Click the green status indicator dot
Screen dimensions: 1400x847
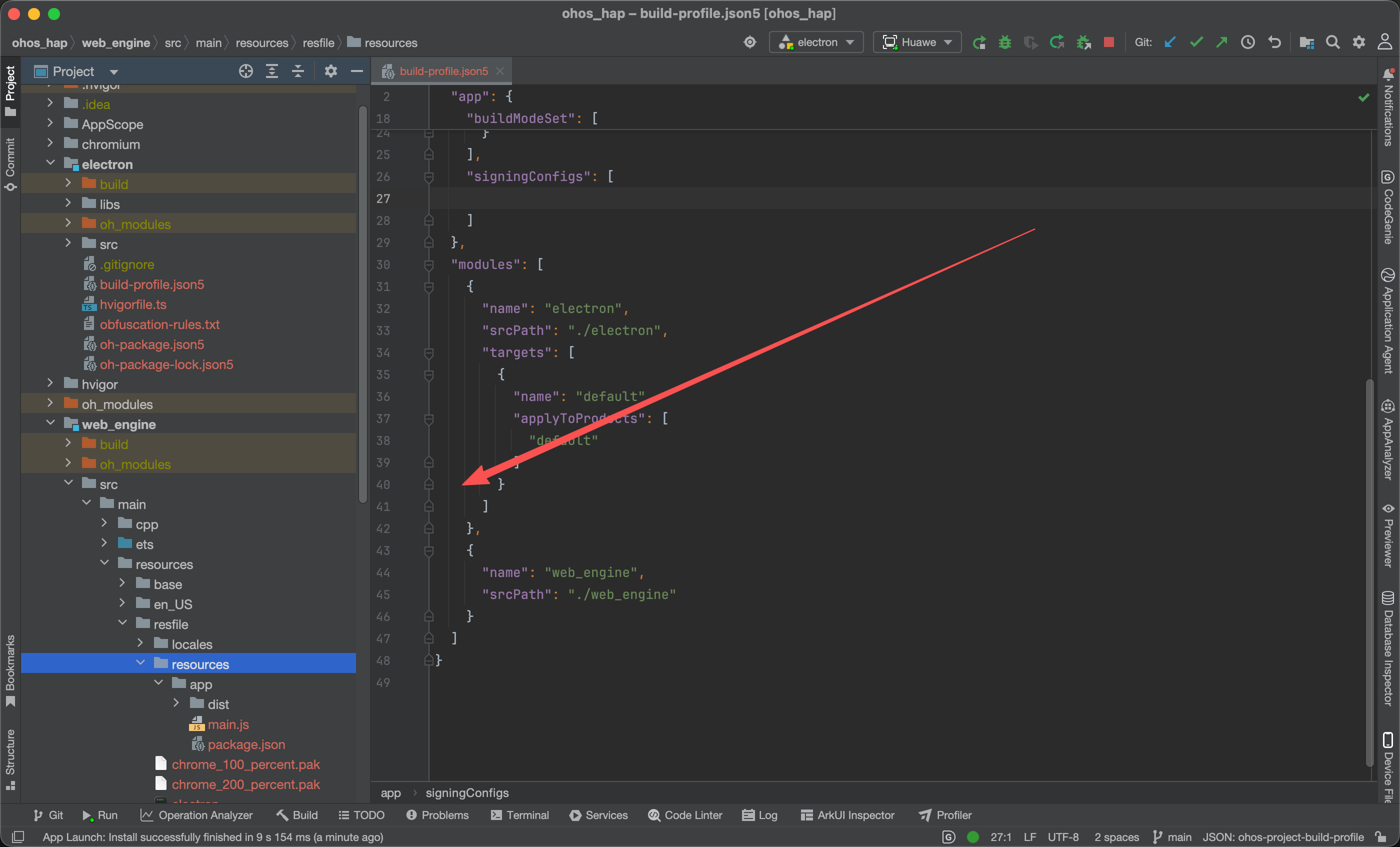point(972,837)
